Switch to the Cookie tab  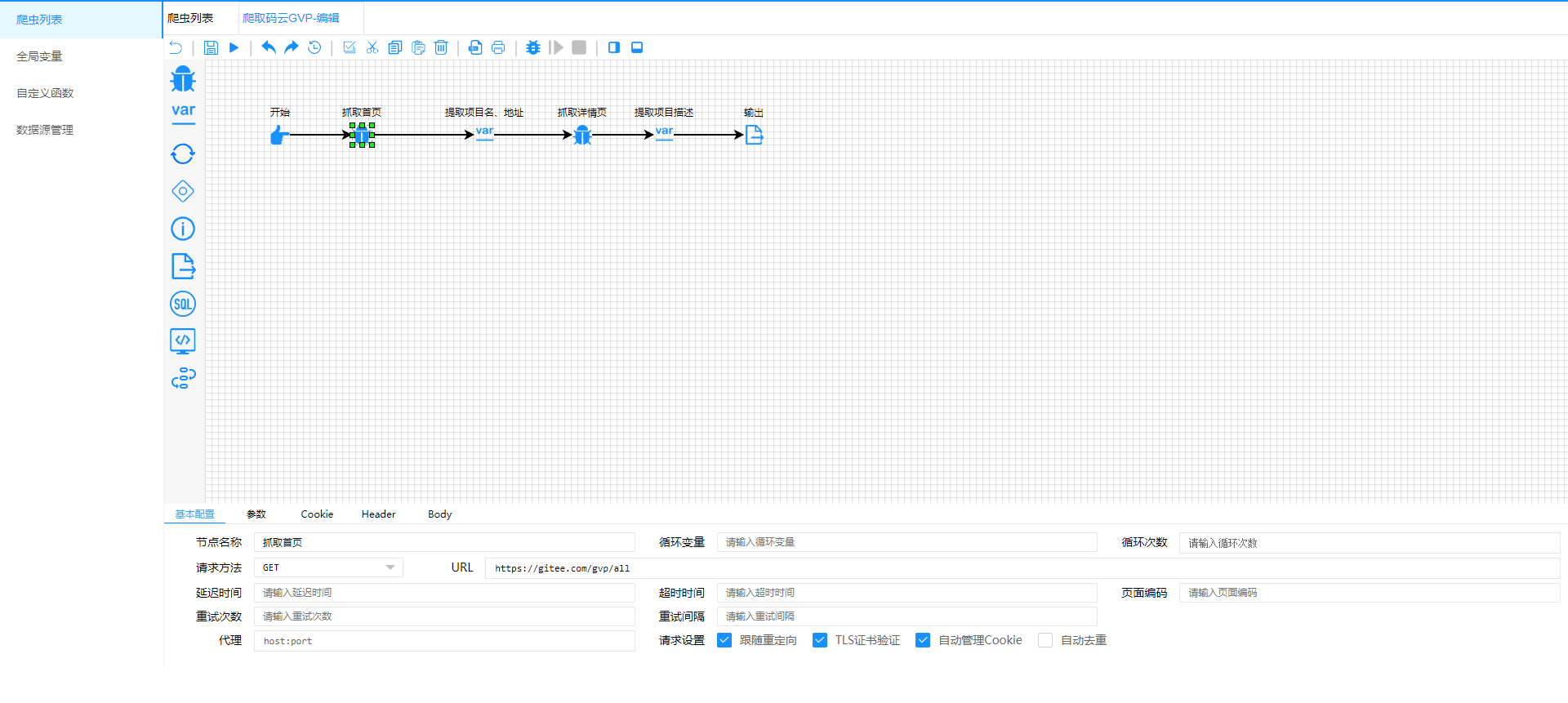(x=317, y=514)
